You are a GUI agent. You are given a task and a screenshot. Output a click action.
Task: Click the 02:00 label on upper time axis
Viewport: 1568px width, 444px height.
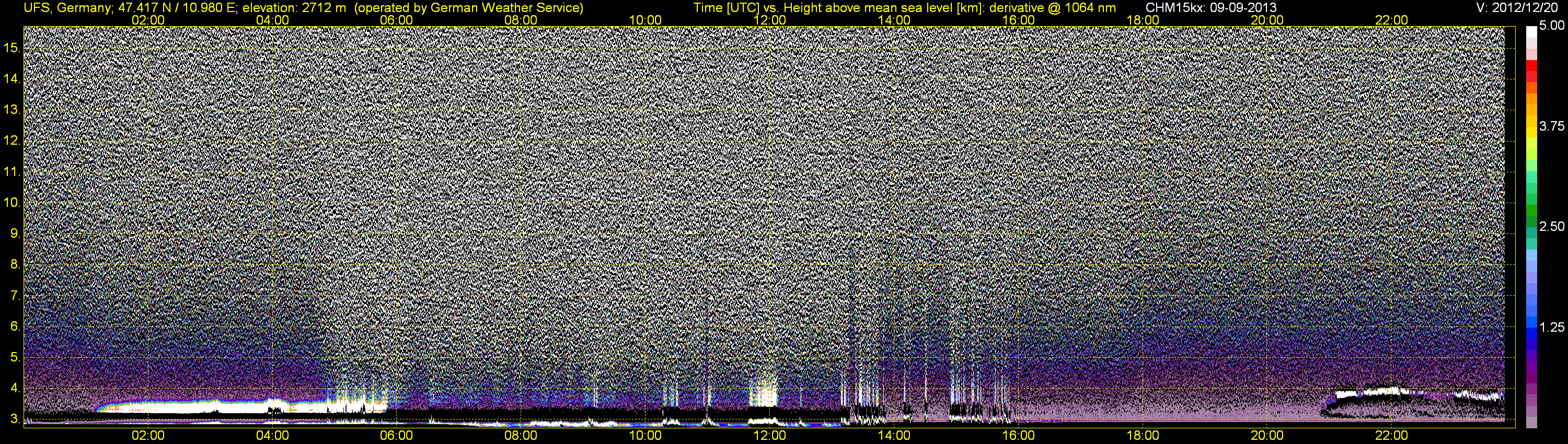(x=148, y=20)
